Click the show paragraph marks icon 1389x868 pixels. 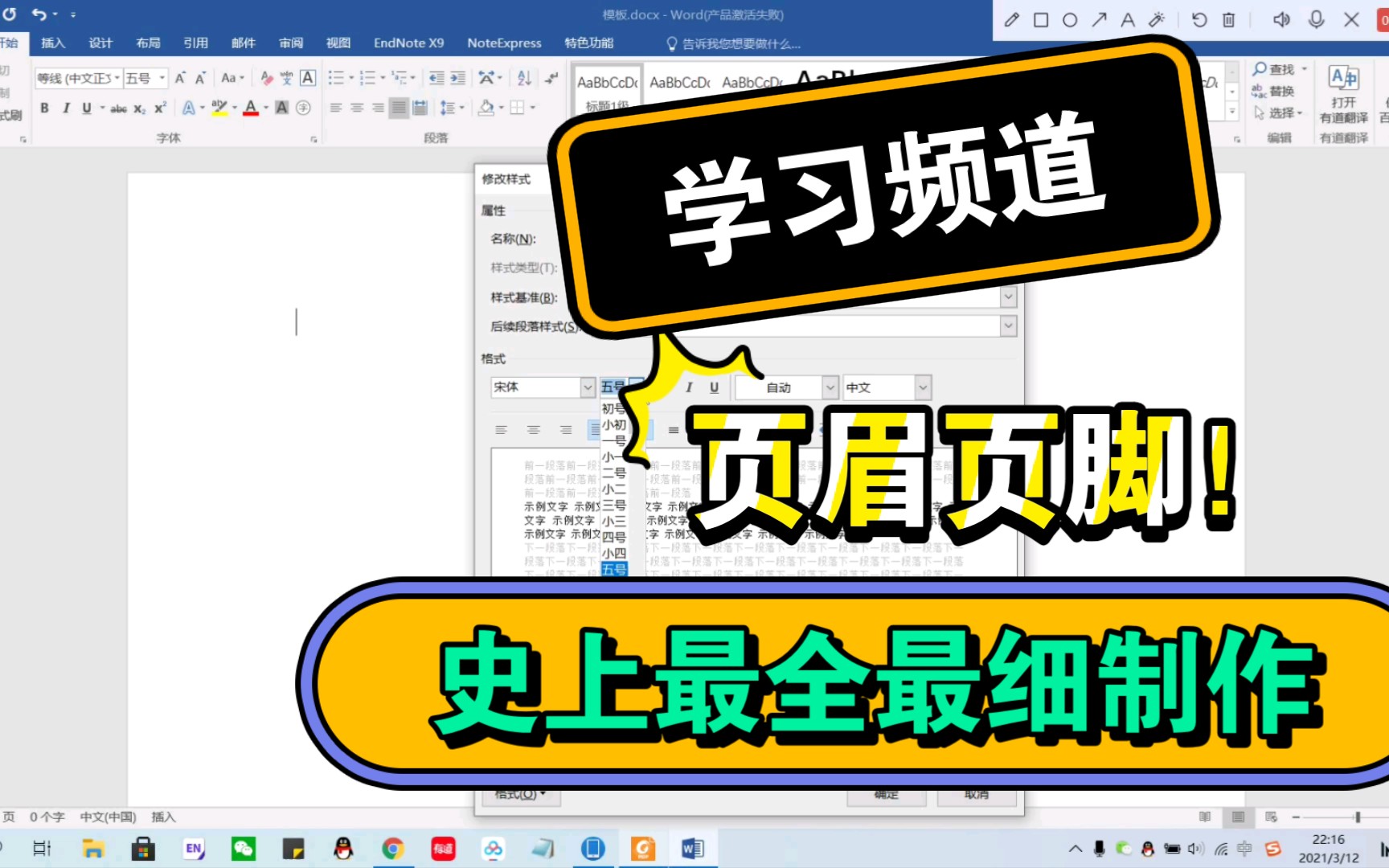551,78
